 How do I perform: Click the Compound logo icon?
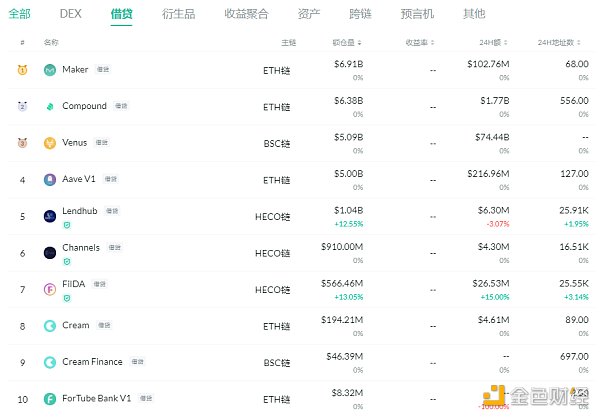pos(50,106)
